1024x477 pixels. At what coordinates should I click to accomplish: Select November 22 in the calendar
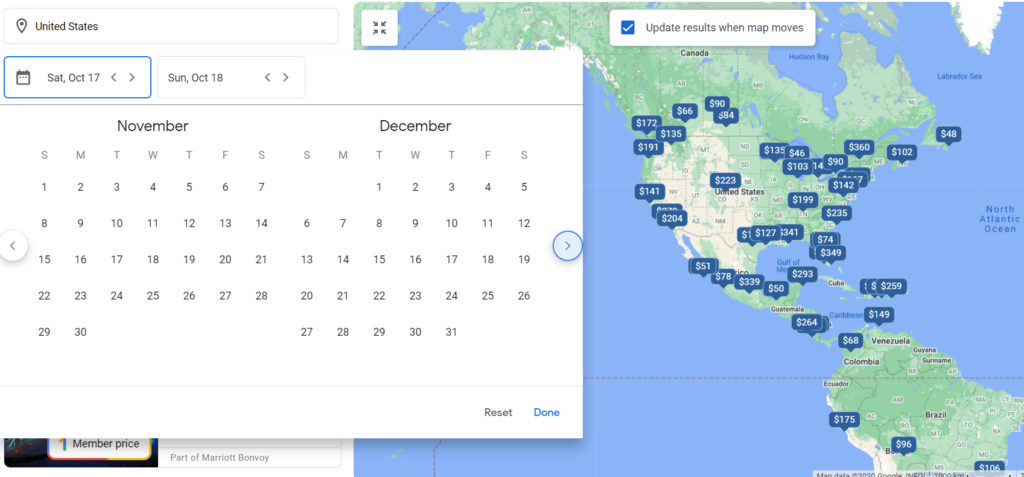pyautogui.click(x=44, y=296)
